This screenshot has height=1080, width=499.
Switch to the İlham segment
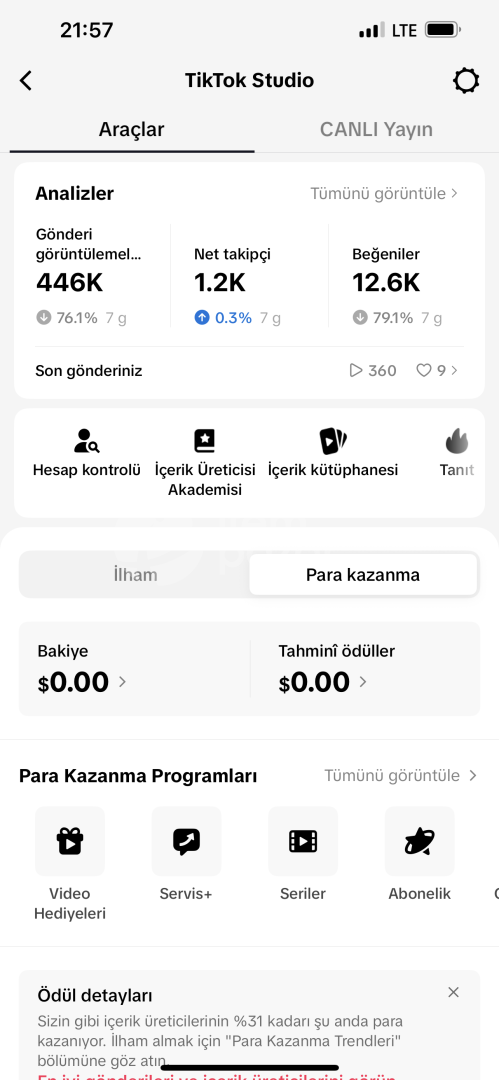coord(135,574)
